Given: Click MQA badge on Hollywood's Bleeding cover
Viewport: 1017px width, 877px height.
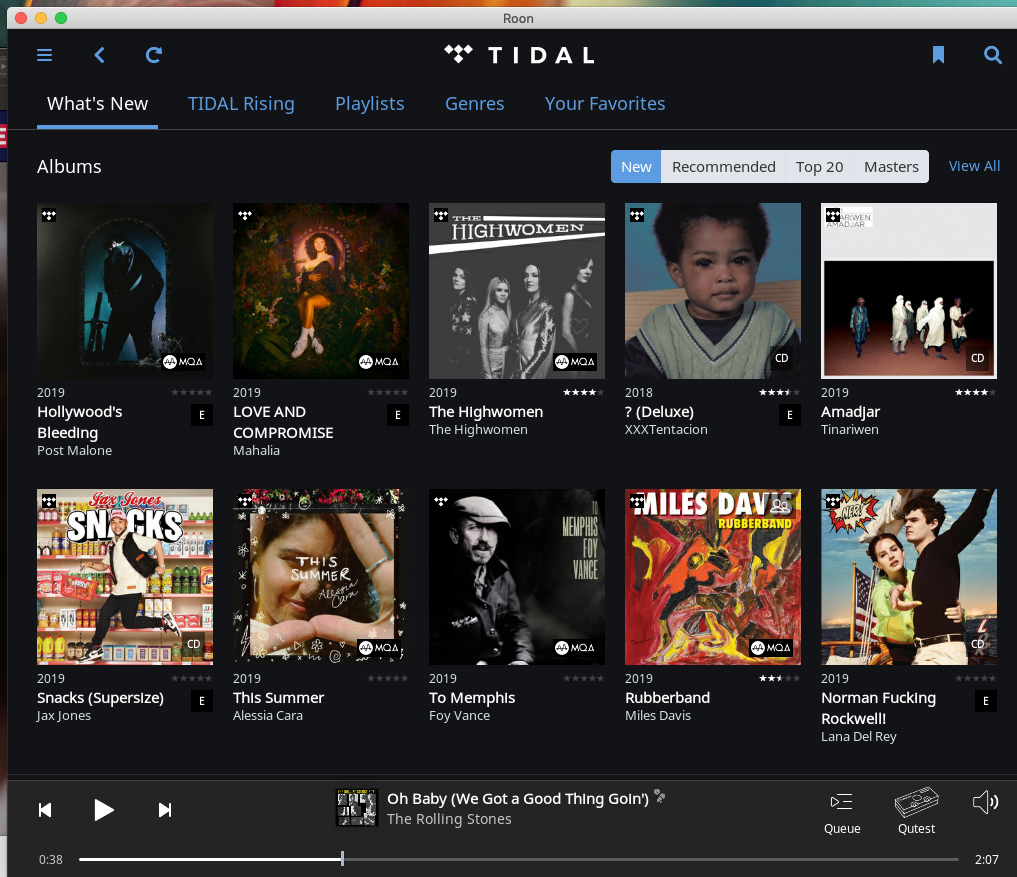Looking at the screenshot, I should tap(183, 362).
